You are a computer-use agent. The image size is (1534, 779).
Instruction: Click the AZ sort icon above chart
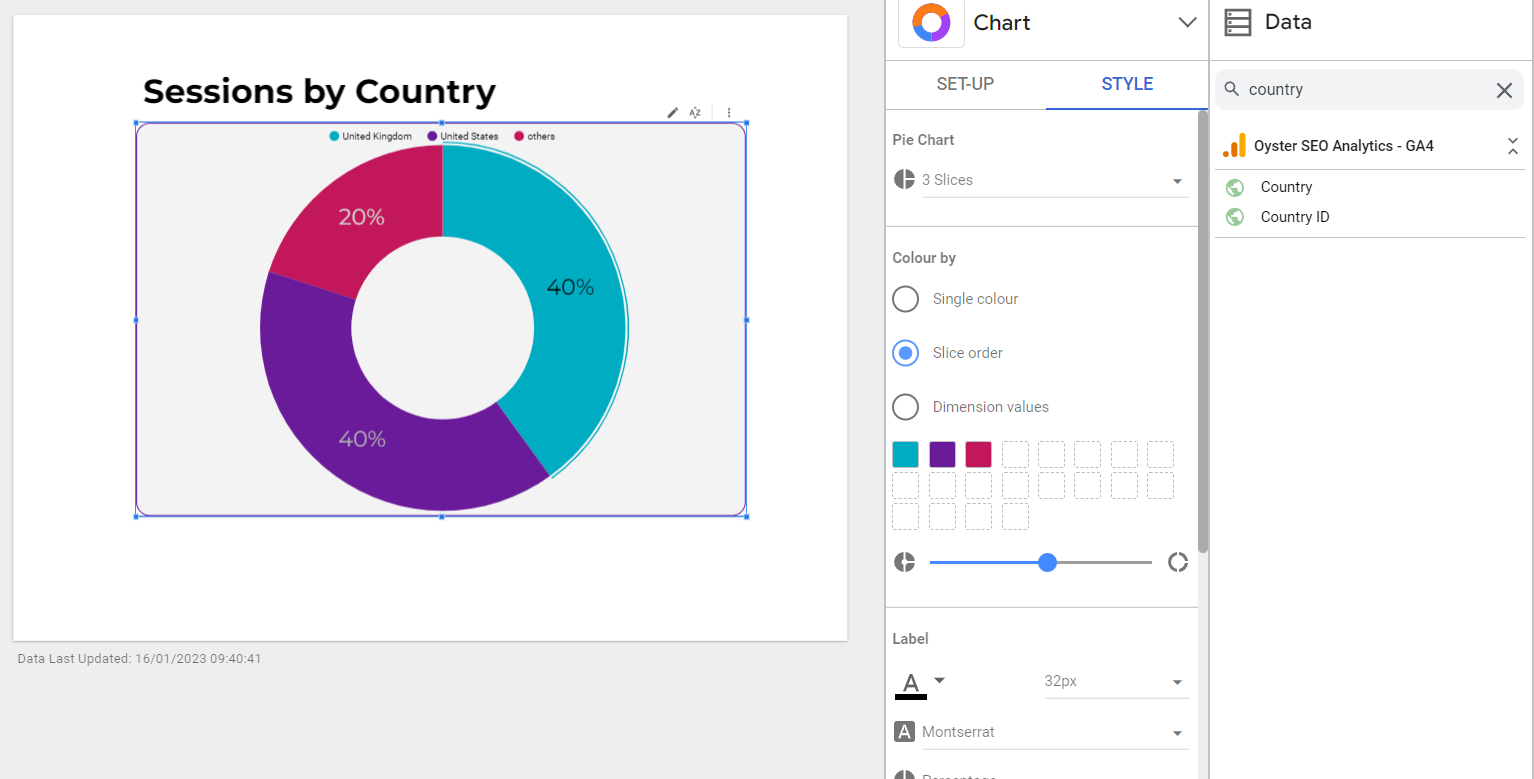[695, 113]
